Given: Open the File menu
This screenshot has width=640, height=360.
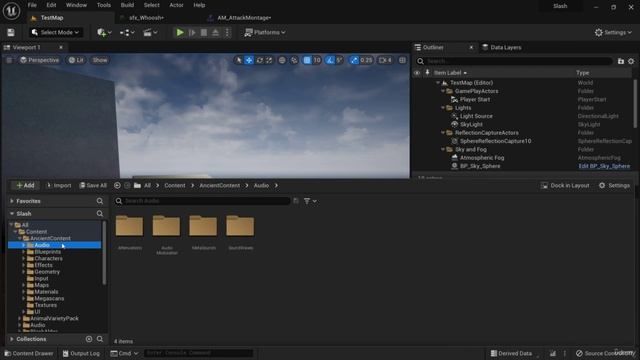Looking at the screenshot, I should pyautogui.click(x=32, y=5).
